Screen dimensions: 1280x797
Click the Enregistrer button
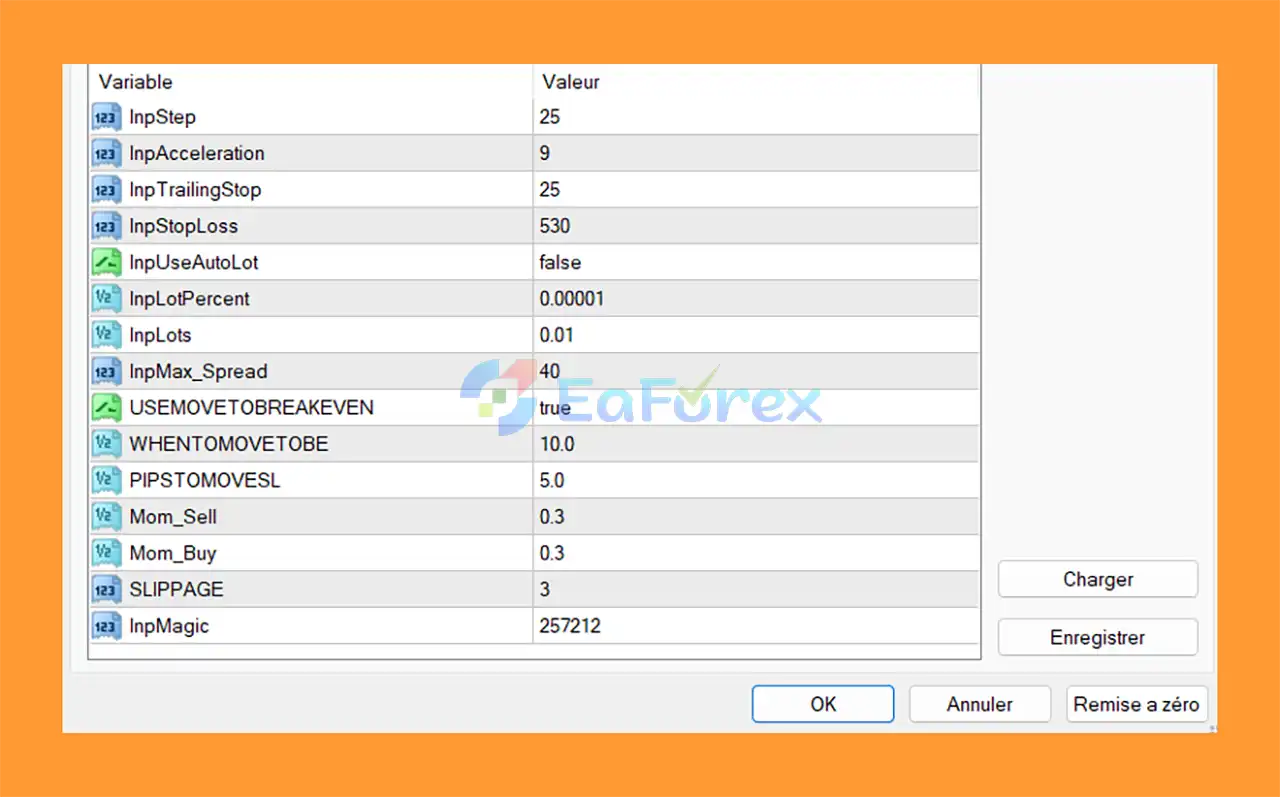[1097, 637]
